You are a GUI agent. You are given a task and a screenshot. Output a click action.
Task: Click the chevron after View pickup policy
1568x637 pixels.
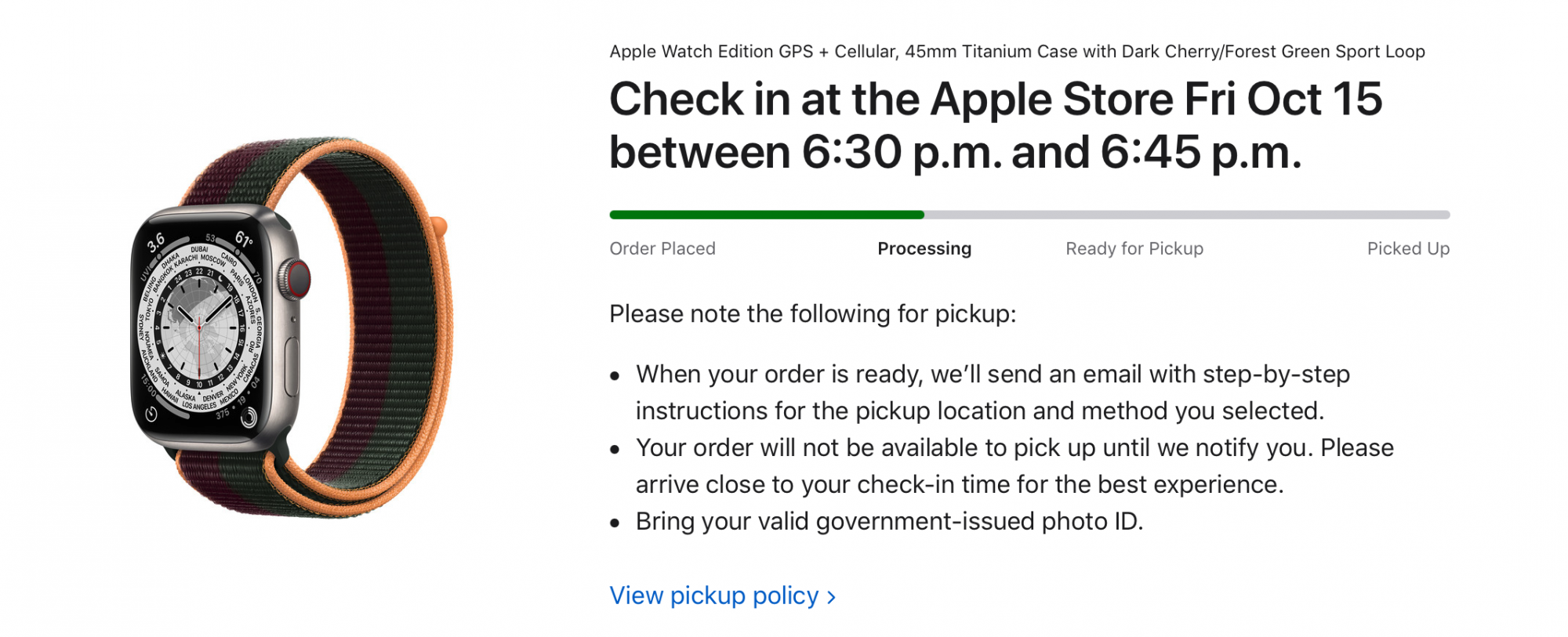tap(831, 597)
